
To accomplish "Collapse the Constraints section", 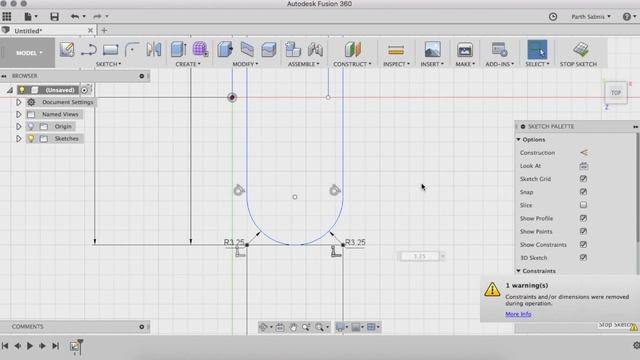I will [x=519, y=271].
